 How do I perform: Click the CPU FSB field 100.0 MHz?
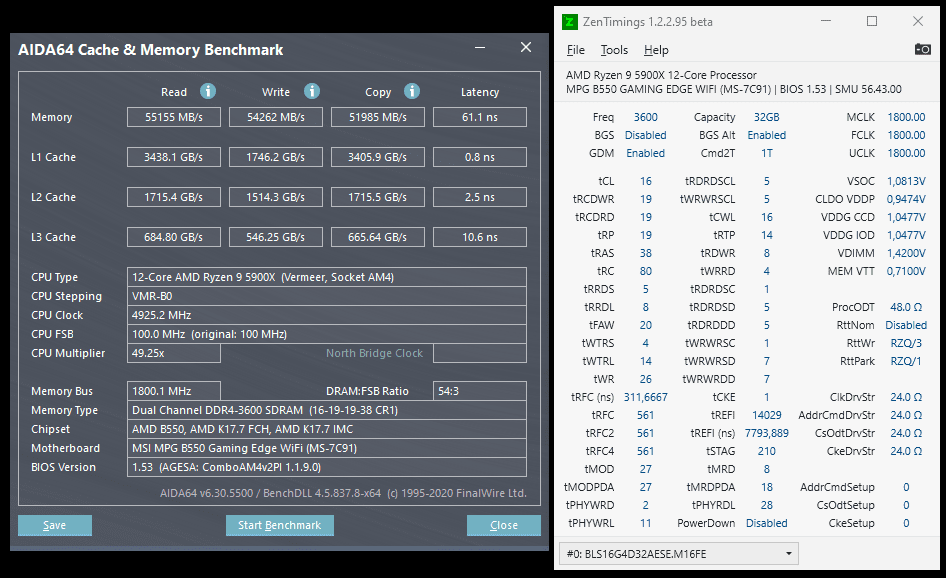[x=326, y=334]
